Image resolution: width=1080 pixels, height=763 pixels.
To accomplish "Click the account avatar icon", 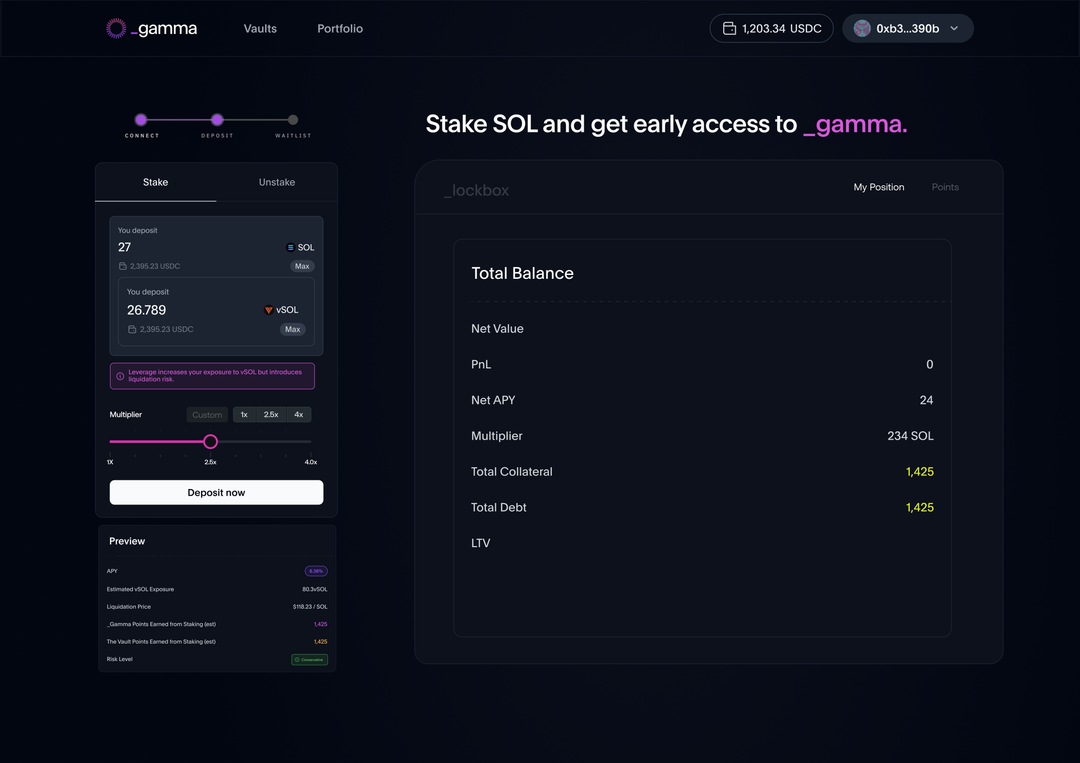I will (862, 28).
